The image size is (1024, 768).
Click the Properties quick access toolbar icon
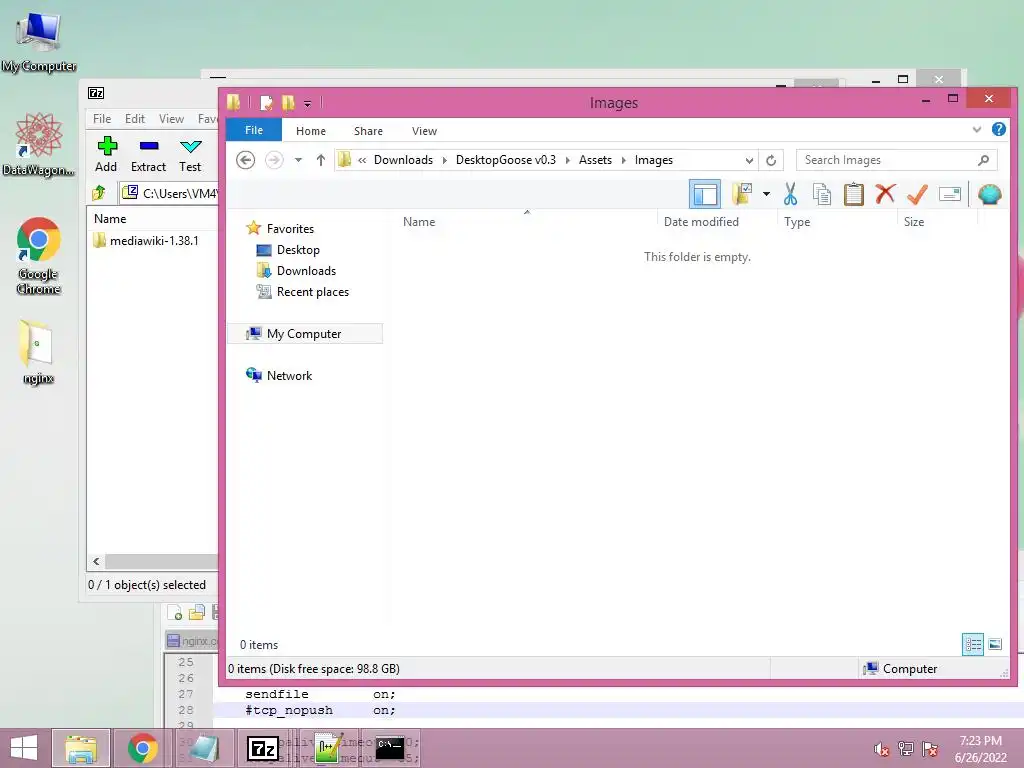pyautogui.click(x=266, y=103)
